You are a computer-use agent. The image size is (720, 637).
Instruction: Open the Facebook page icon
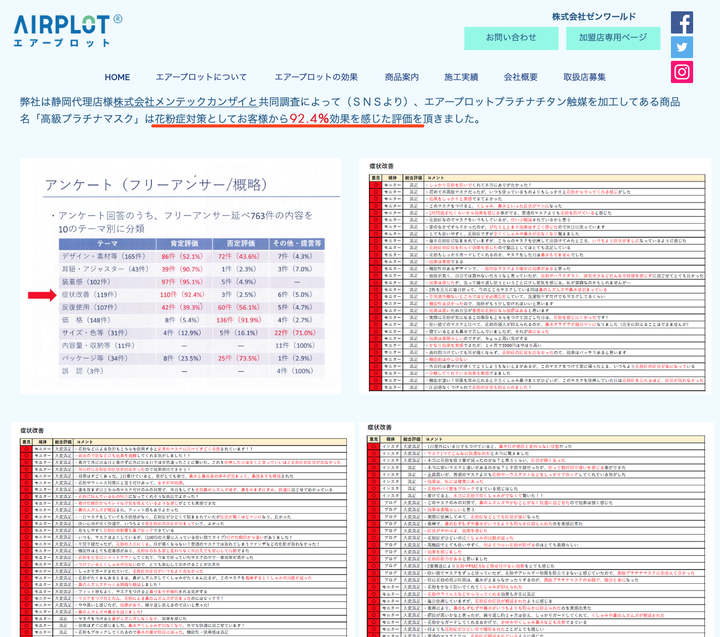[682, 23]
